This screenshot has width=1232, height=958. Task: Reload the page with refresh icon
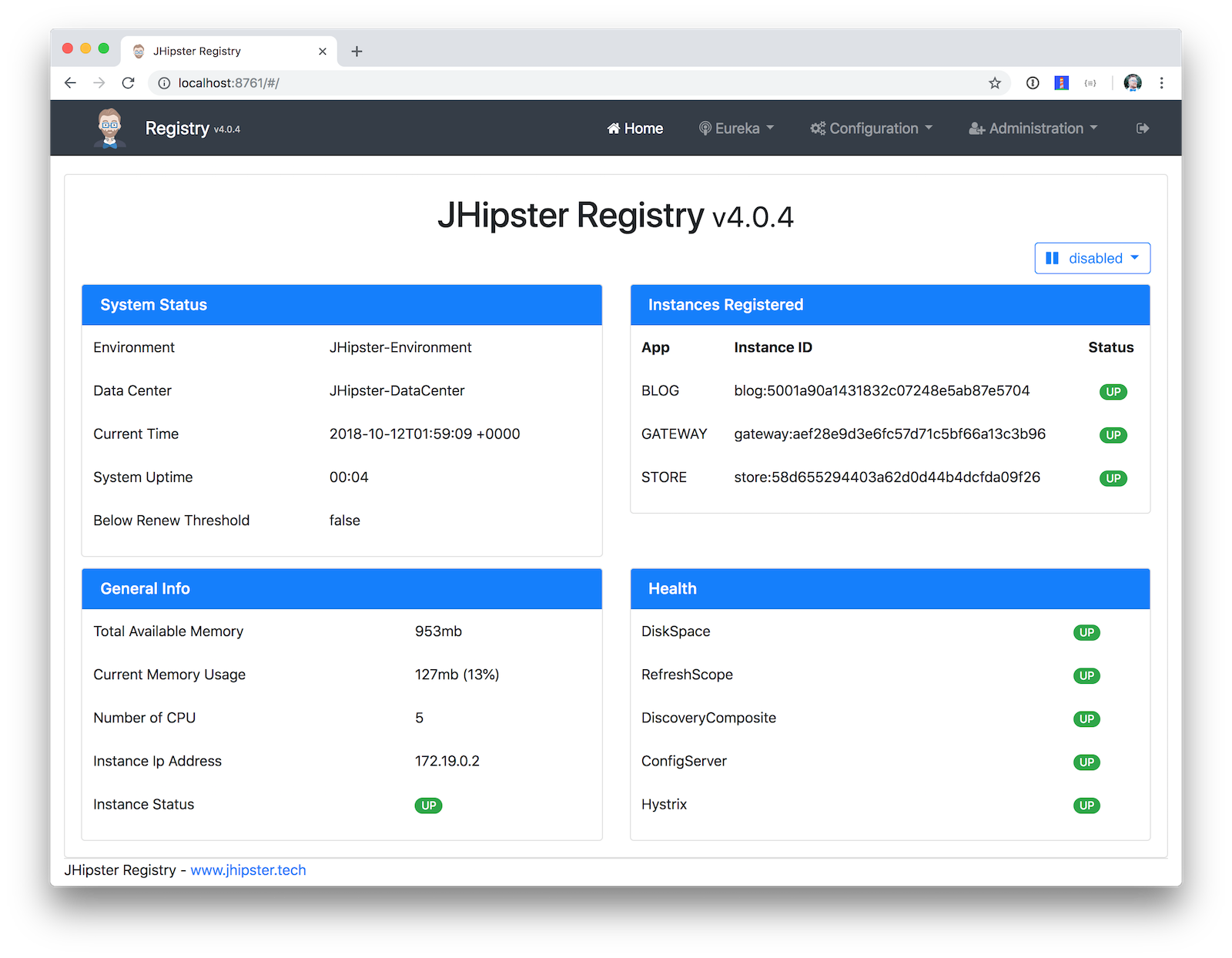tap(129, 83)
